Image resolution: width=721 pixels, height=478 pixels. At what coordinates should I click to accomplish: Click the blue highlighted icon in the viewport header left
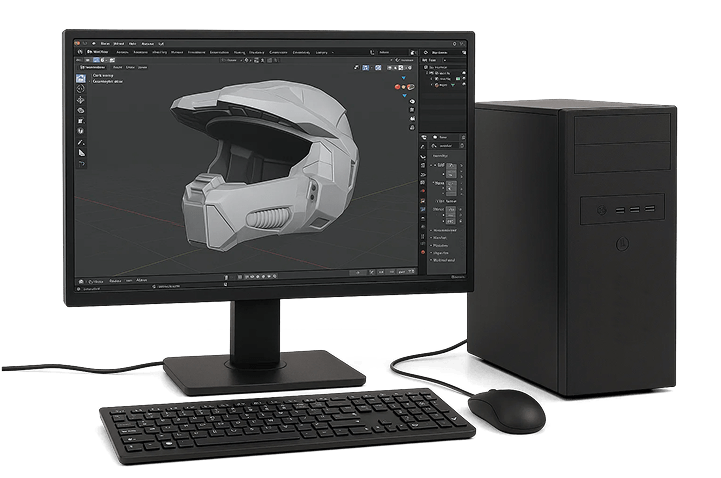tap(96, 60)
